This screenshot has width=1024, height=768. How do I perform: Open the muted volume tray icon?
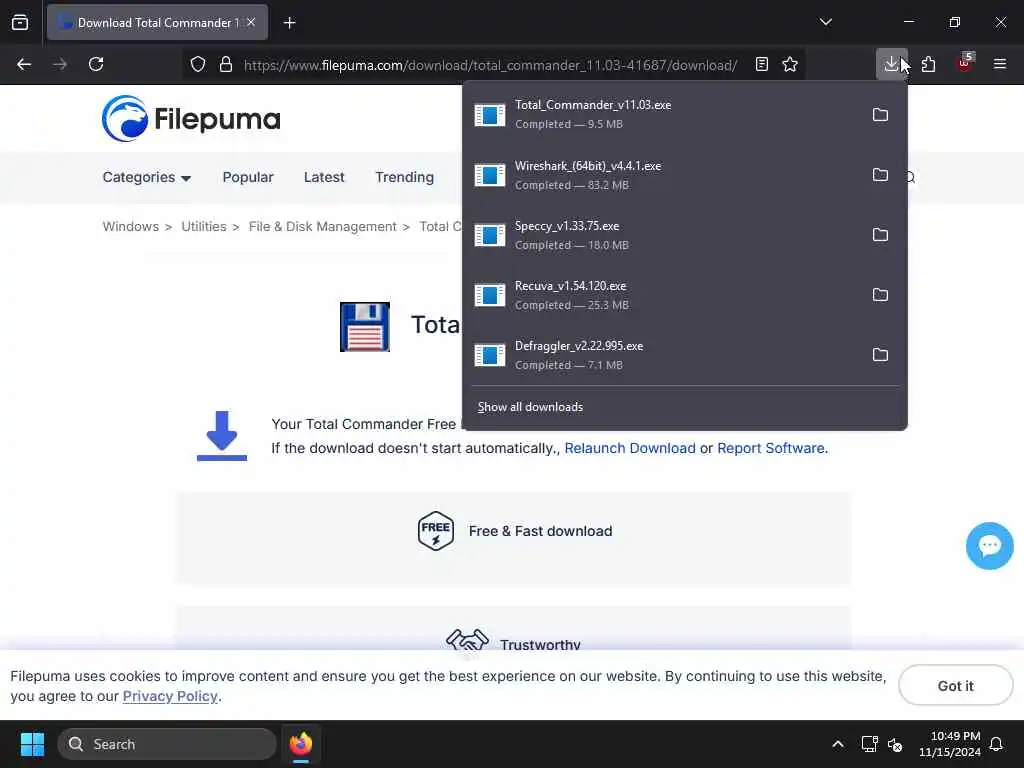point(895,744)
